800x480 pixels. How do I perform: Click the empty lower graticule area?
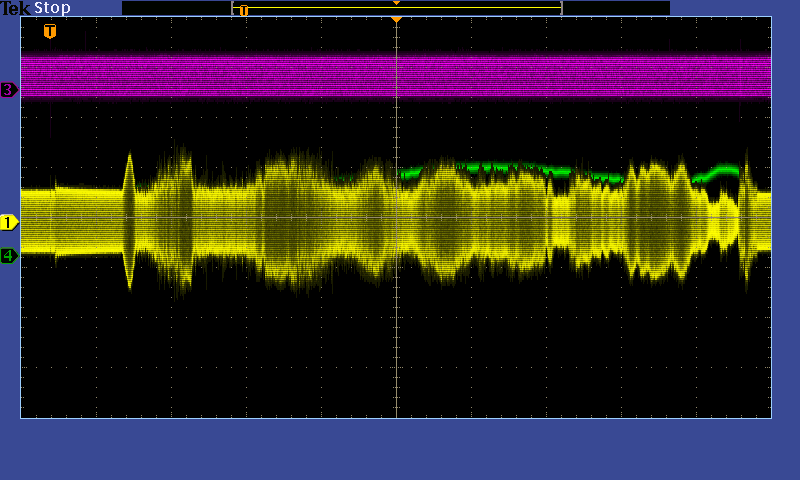(x=250, y=360)
